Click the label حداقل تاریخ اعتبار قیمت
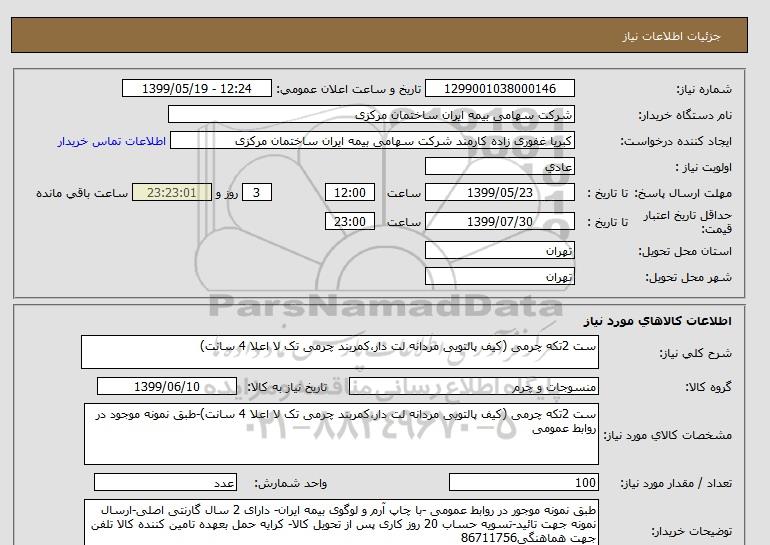The width and height of the screenshot is (770, 545). coord(688,222)
